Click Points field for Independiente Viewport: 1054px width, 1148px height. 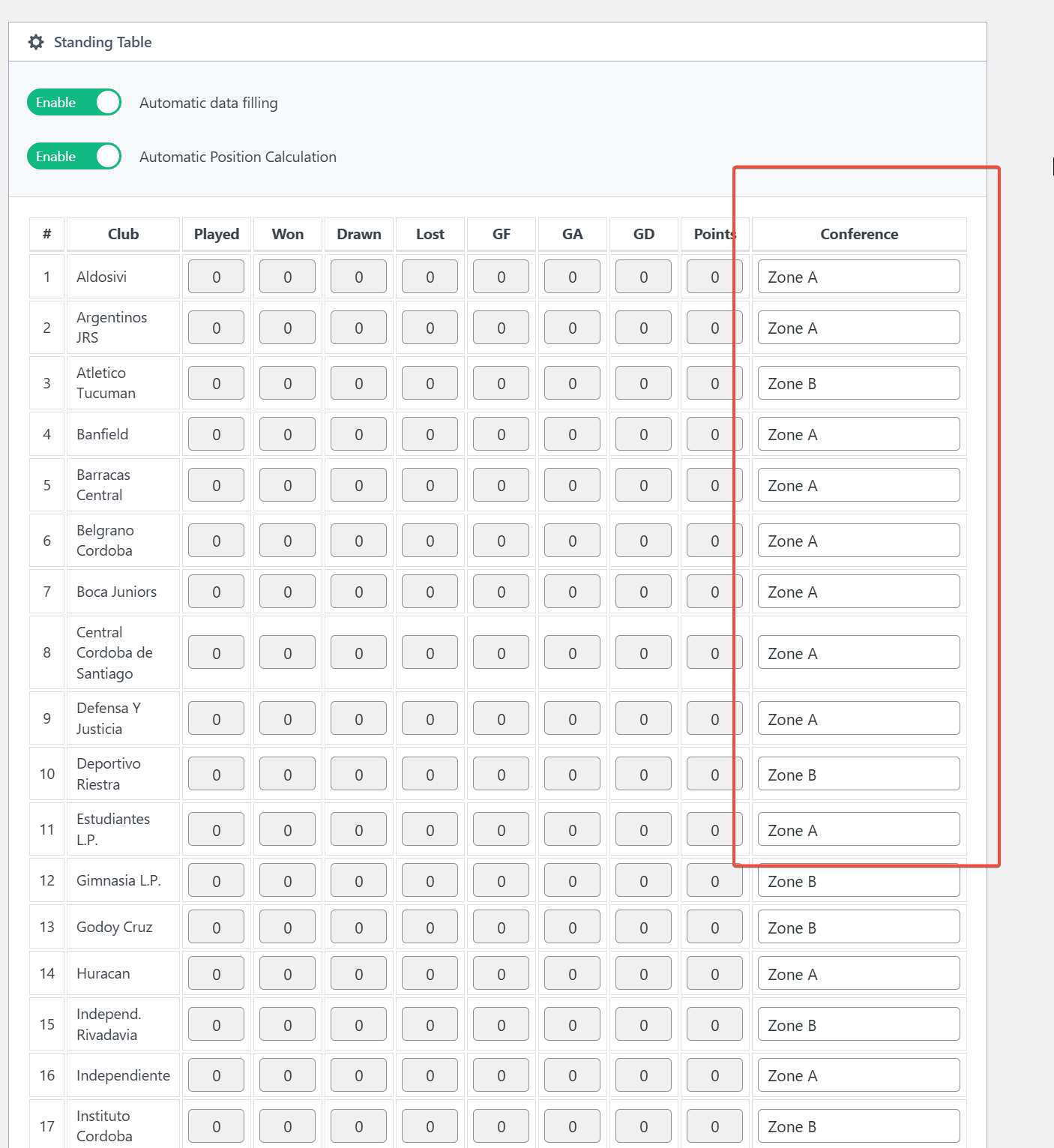pyautogui.click(x=715, y=1075)
